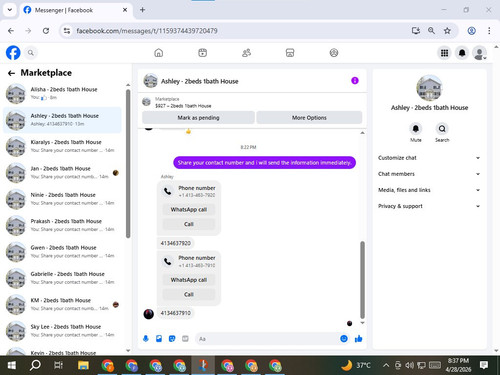
Task: Attach a photo file in composer
Action: click(159, 339)
